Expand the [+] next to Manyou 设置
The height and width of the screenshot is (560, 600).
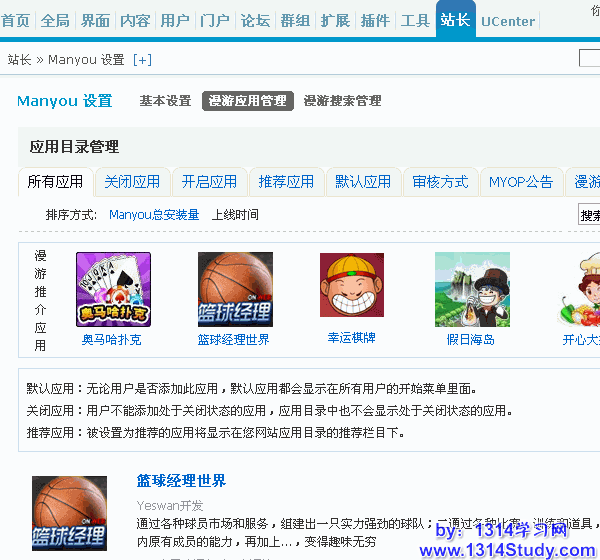[x=142, y=60]
